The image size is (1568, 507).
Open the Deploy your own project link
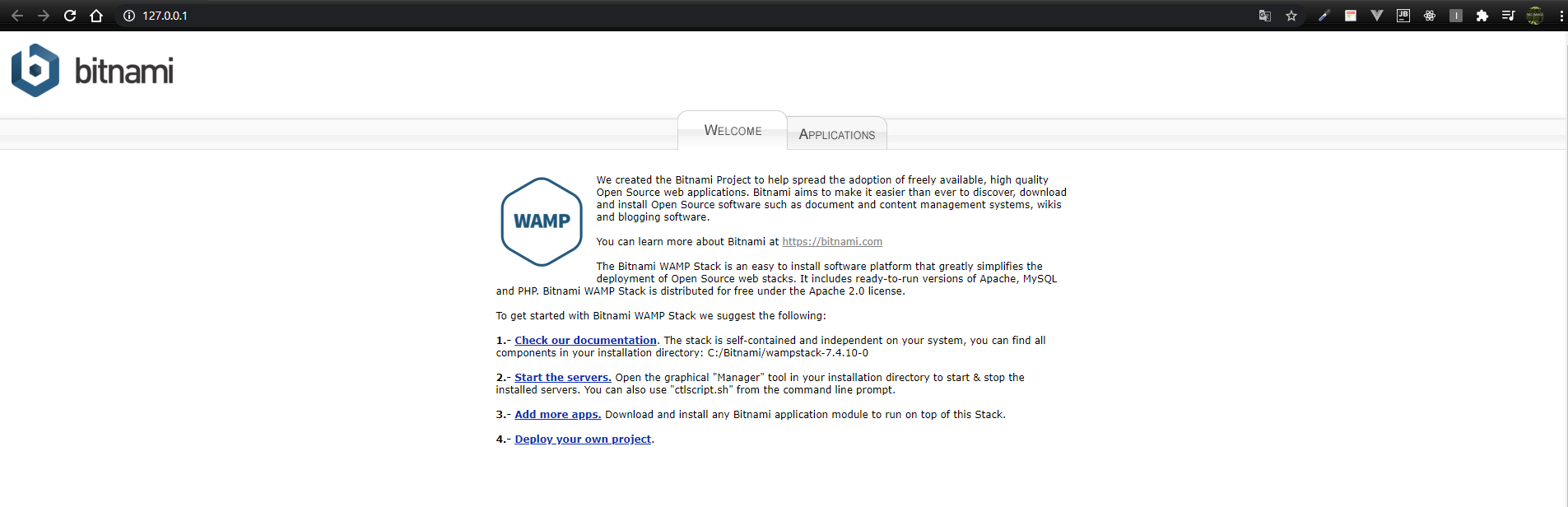583,440
